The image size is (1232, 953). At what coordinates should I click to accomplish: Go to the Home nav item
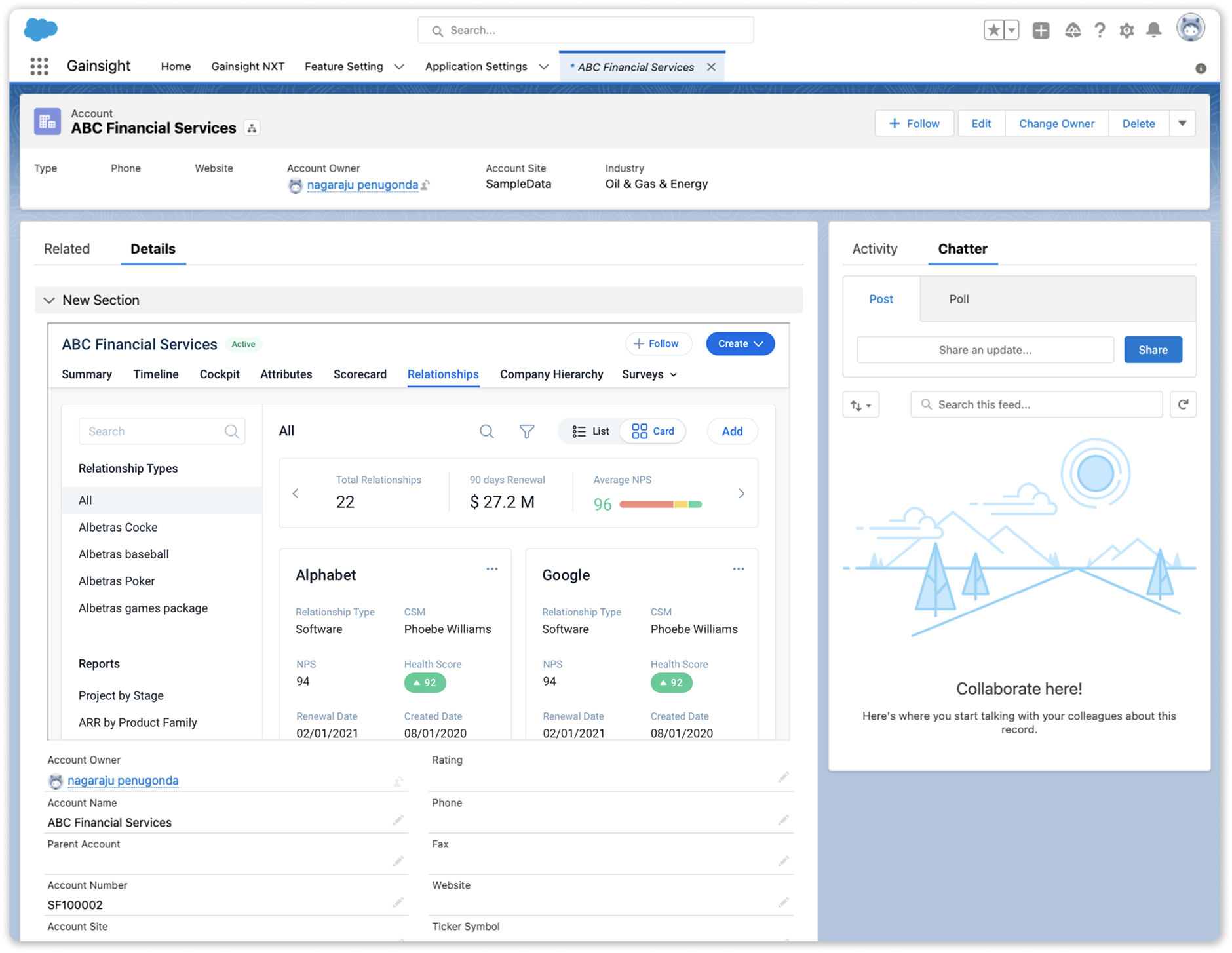(x=176, y=67)
